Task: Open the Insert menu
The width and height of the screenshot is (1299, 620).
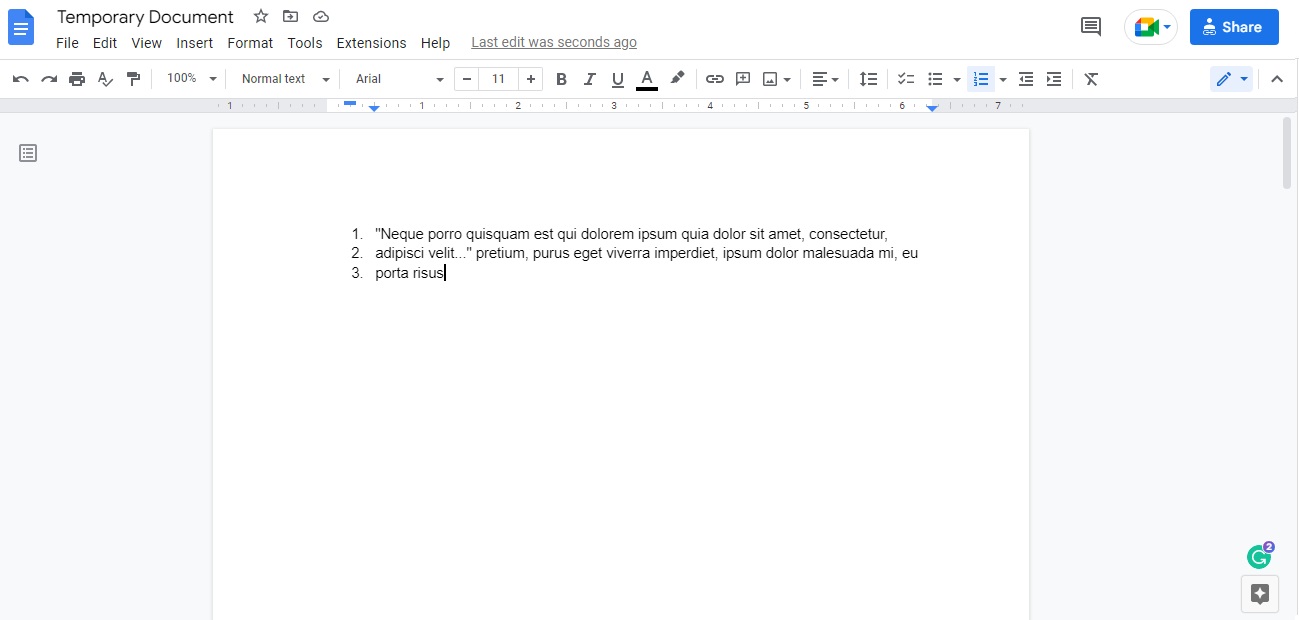Action: pyautogui.click(x=195, y=43)
